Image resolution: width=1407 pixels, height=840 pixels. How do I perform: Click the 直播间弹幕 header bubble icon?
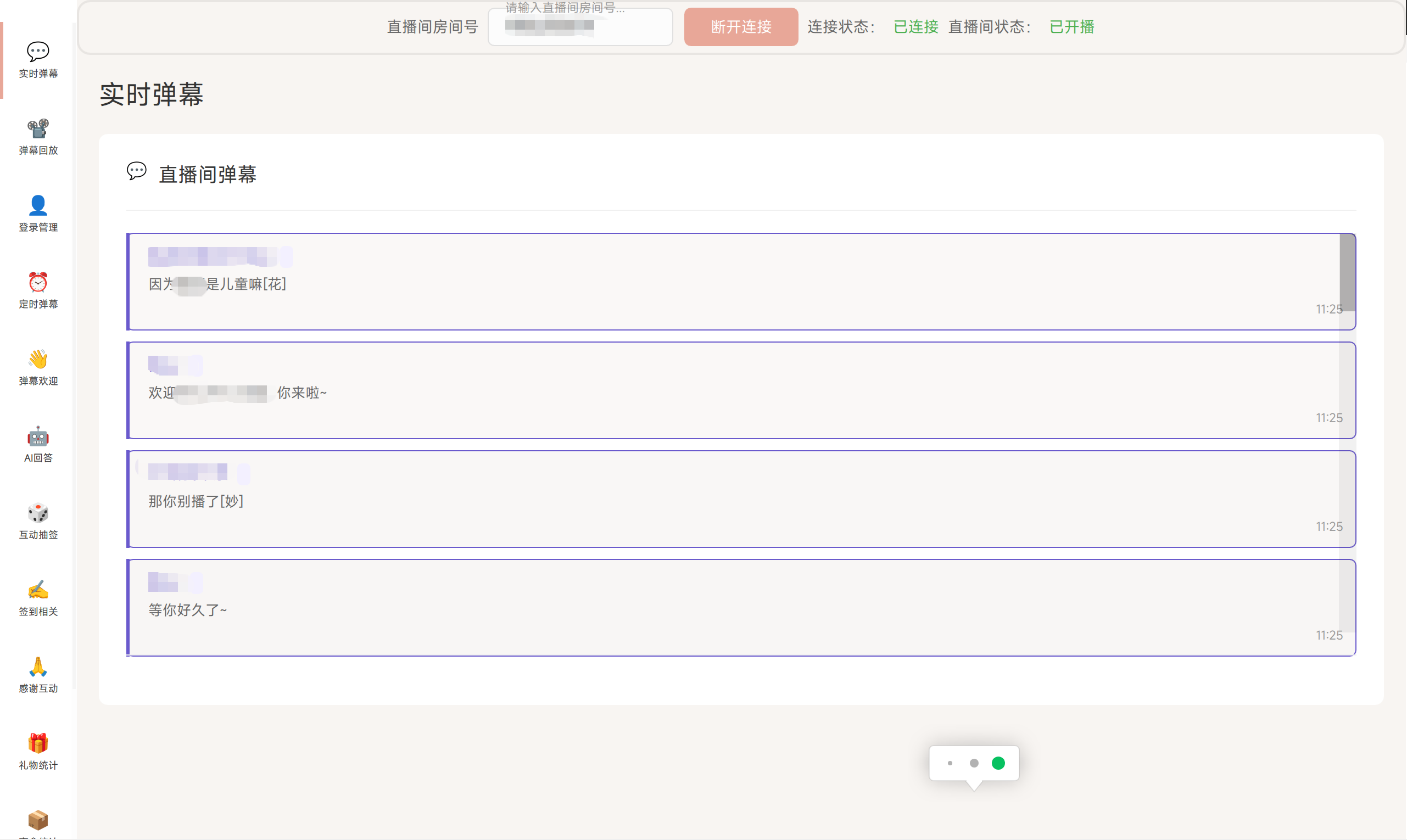pos(136,171)
